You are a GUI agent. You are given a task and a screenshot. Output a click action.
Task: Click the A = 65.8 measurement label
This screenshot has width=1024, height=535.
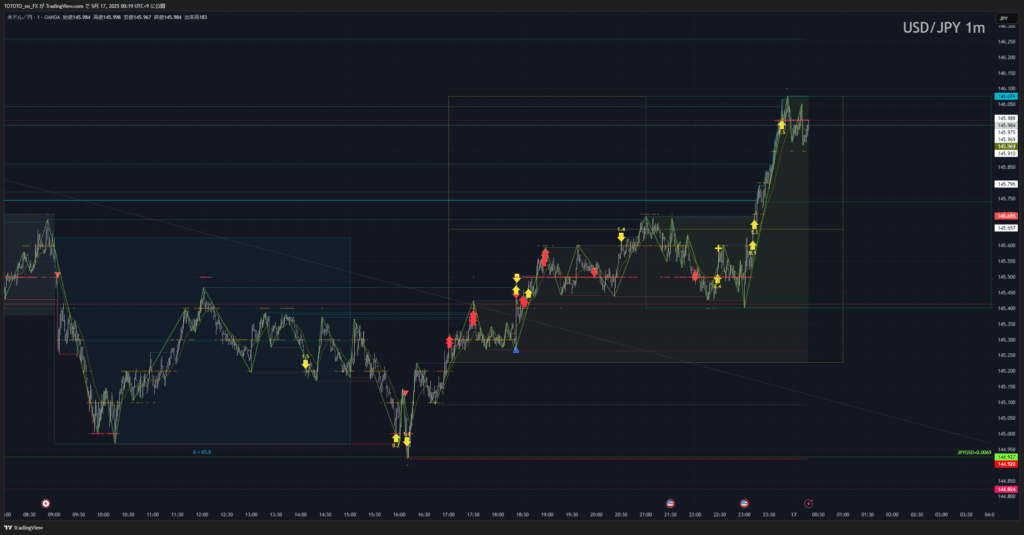coord(202,452)
